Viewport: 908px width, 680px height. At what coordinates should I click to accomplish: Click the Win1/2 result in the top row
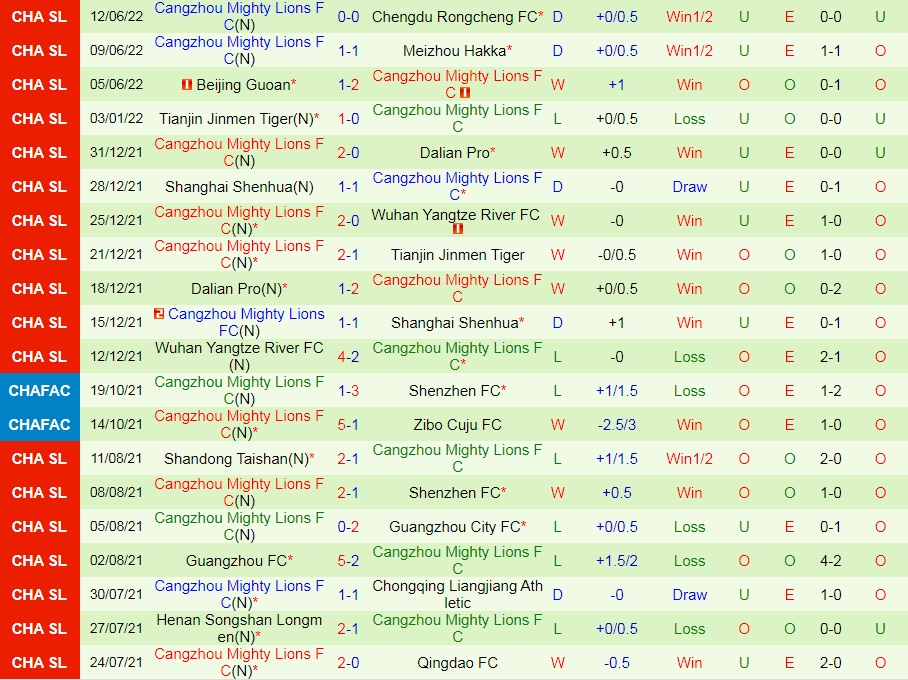point(689,16)
